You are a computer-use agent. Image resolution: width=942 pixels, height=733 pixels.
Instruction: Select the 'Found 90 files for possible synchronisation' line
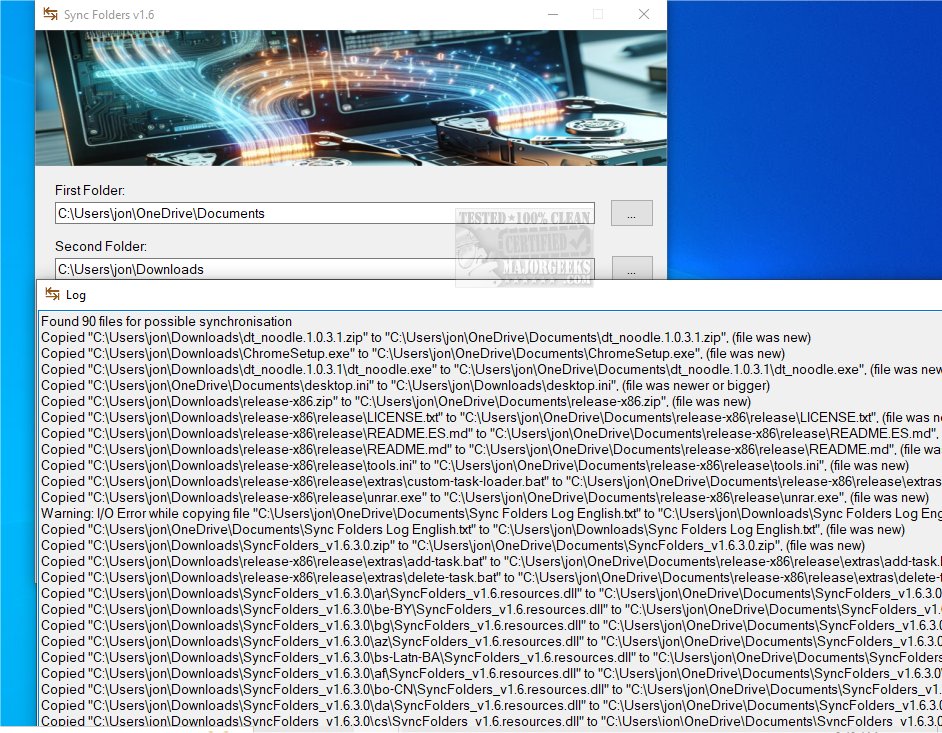coord(166,321)
